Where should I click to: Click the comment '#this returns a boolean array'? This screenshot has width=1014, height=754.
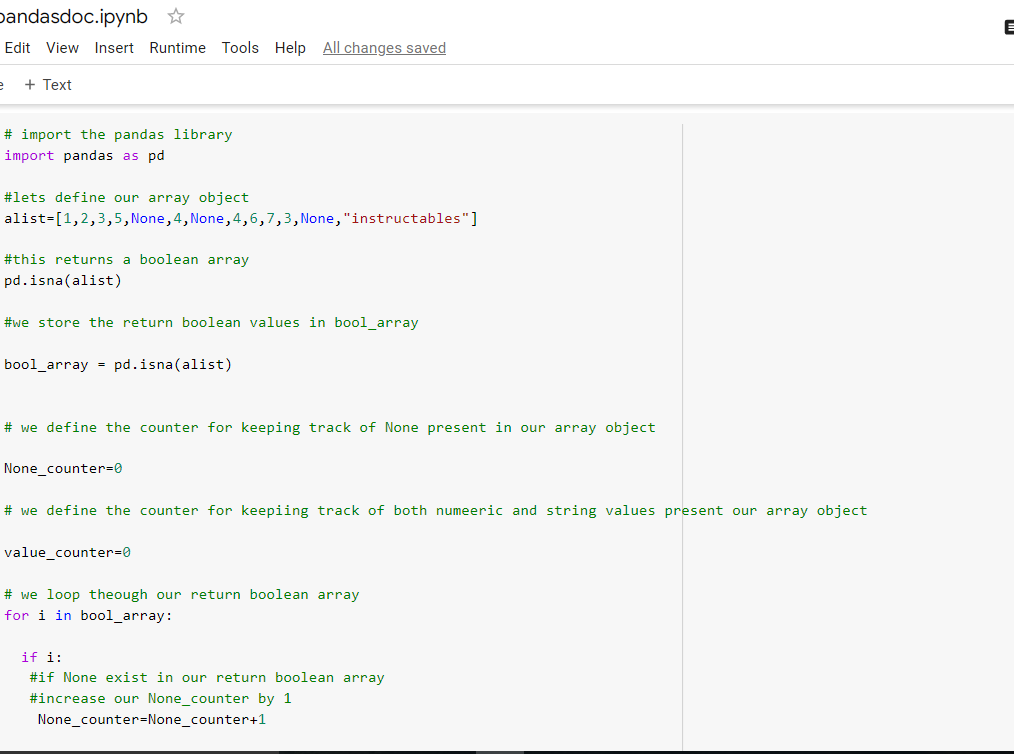pyautogui.click(x=126, y=259)
